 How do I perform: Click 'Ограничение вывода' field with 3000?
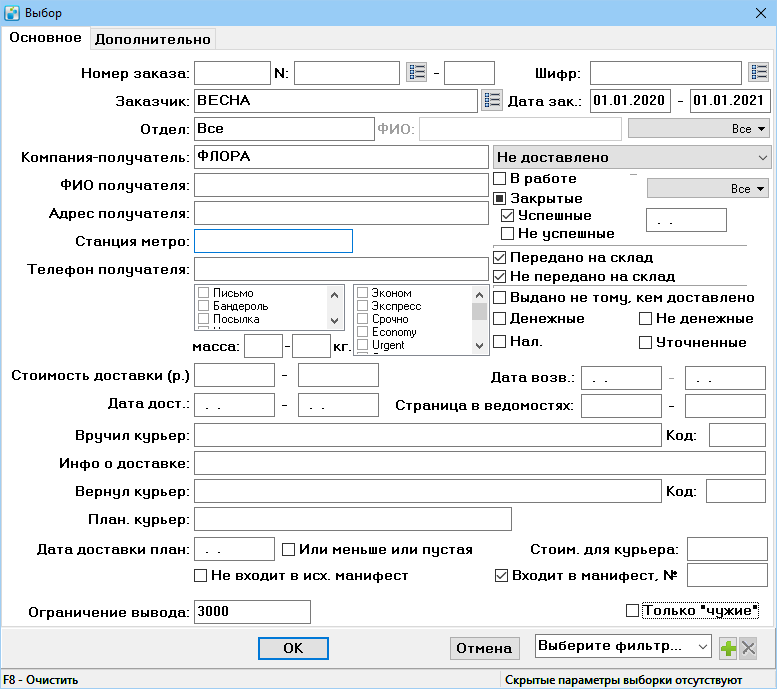point(252,612)
